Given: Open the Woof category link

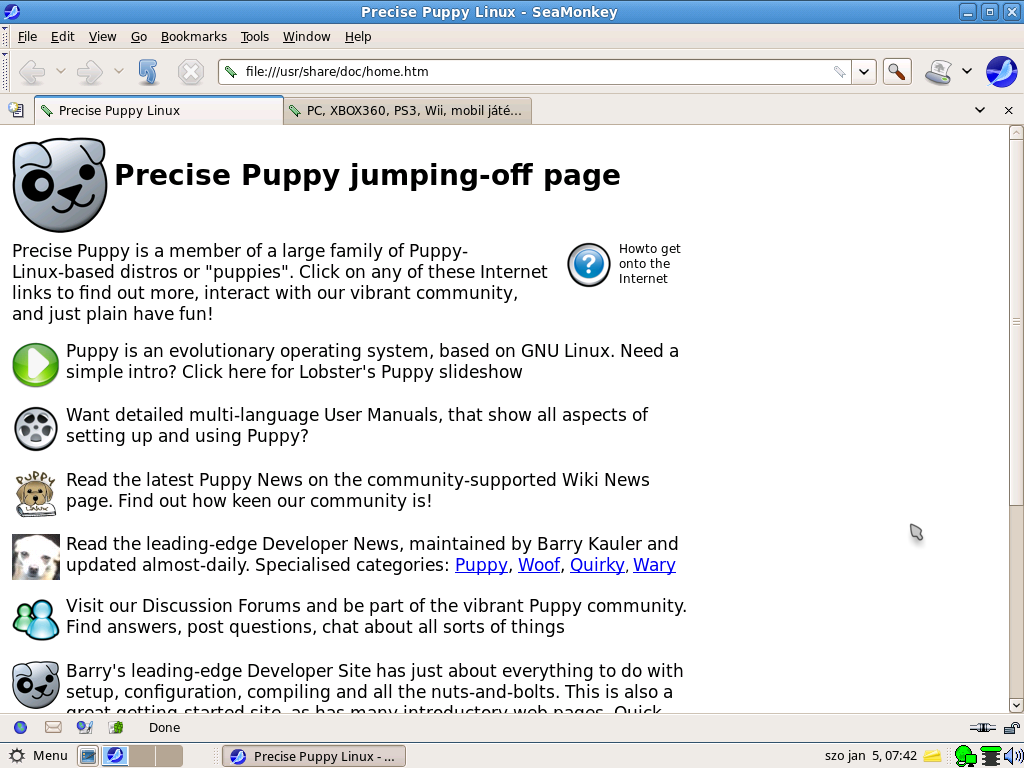Looking at the screenshot, I should pyautogui.click(x=539, y=565).
